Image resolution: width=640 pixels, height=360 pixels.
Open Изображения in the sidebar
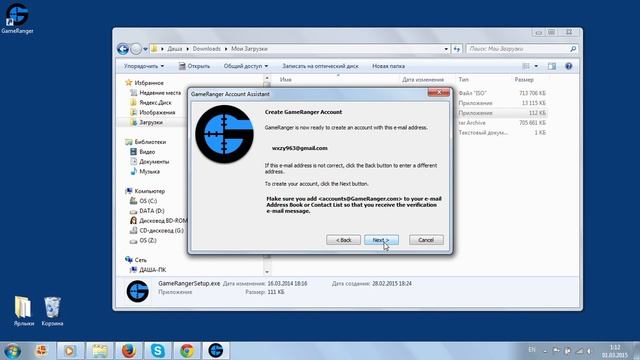pyautogui.click(x=157, y=112)
